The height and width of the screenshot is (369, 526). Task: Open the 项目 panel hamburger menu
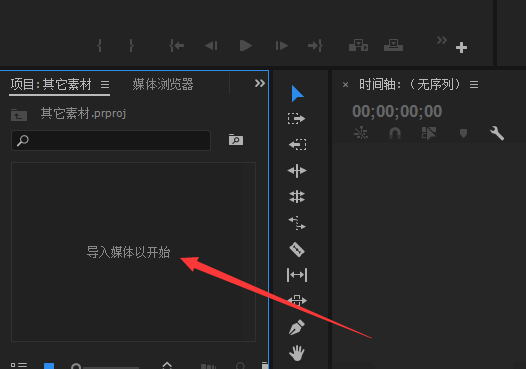coord(105,85)
